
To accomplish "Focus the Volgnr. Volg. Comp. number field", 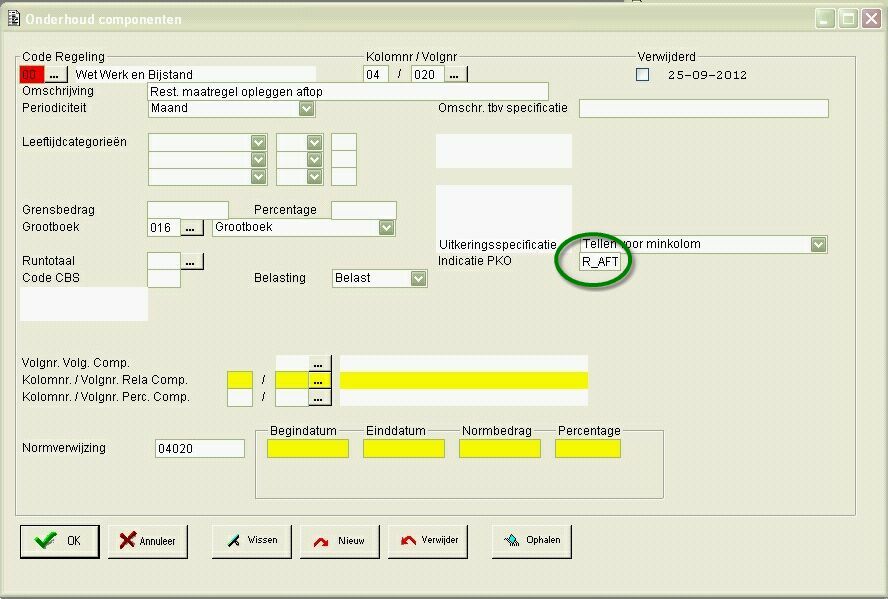I will pos(292,363).
